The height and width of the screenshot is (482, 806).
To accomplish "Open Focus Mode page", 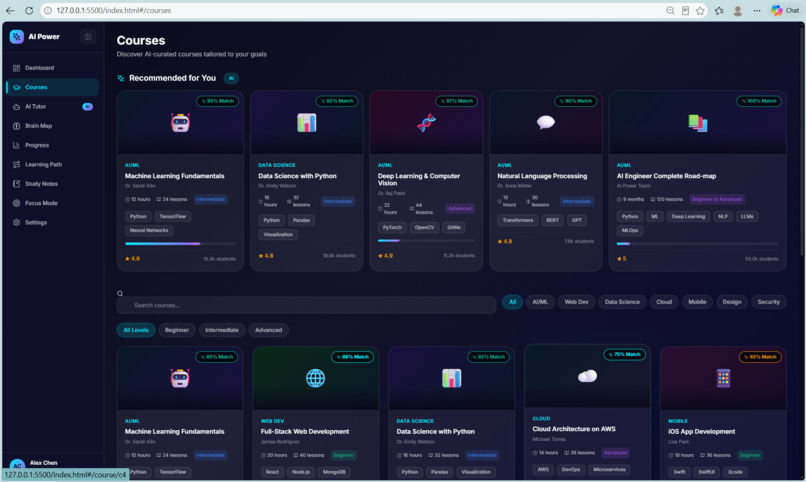I will click(52, 203).
